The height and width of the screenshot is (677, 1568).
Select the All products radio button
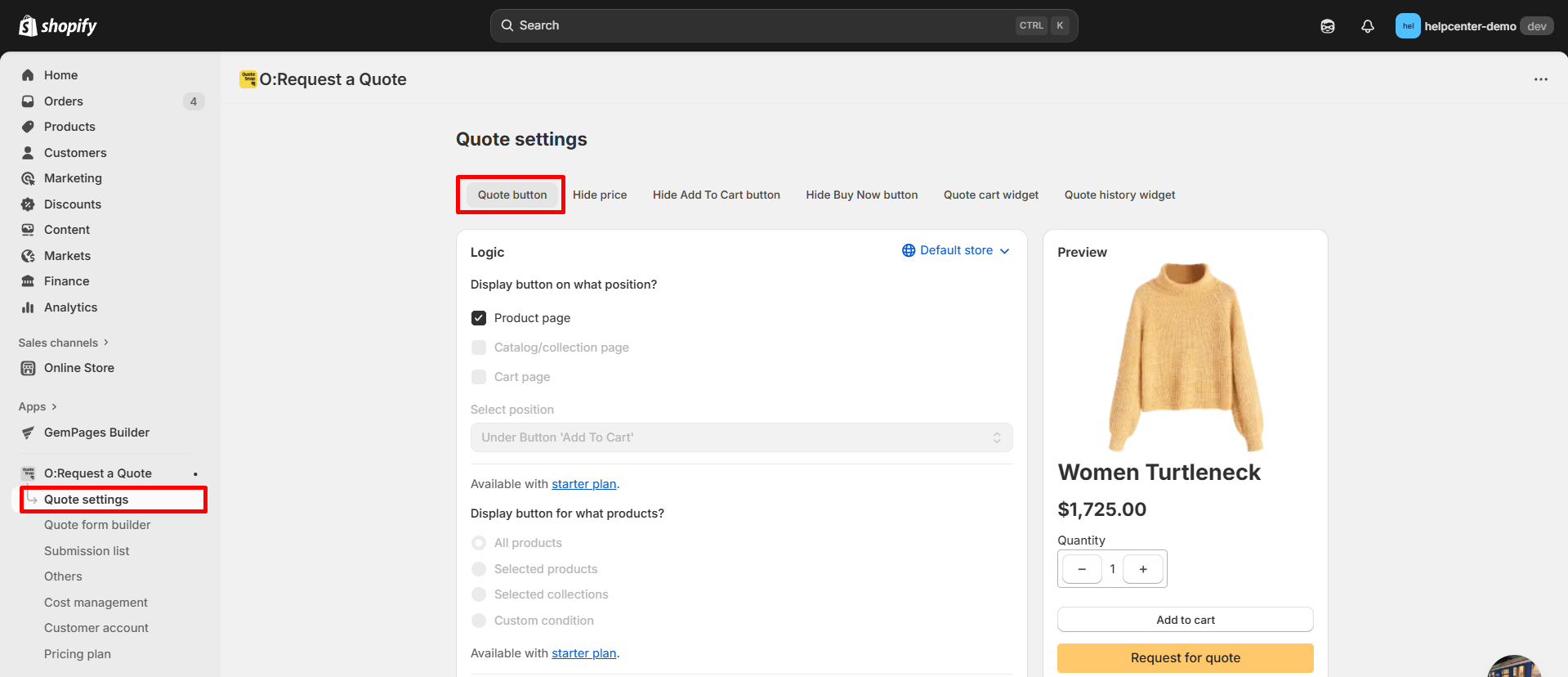(x=479, y=543)
